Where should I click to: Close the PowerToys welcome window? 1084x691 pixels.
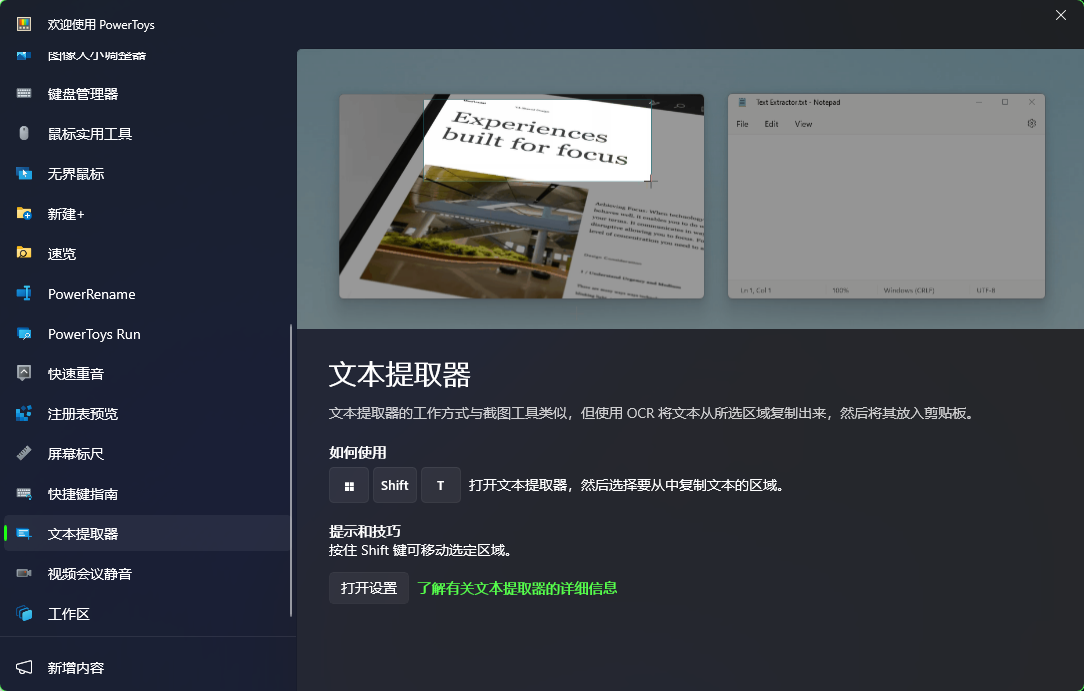(x=1060, y=15)
